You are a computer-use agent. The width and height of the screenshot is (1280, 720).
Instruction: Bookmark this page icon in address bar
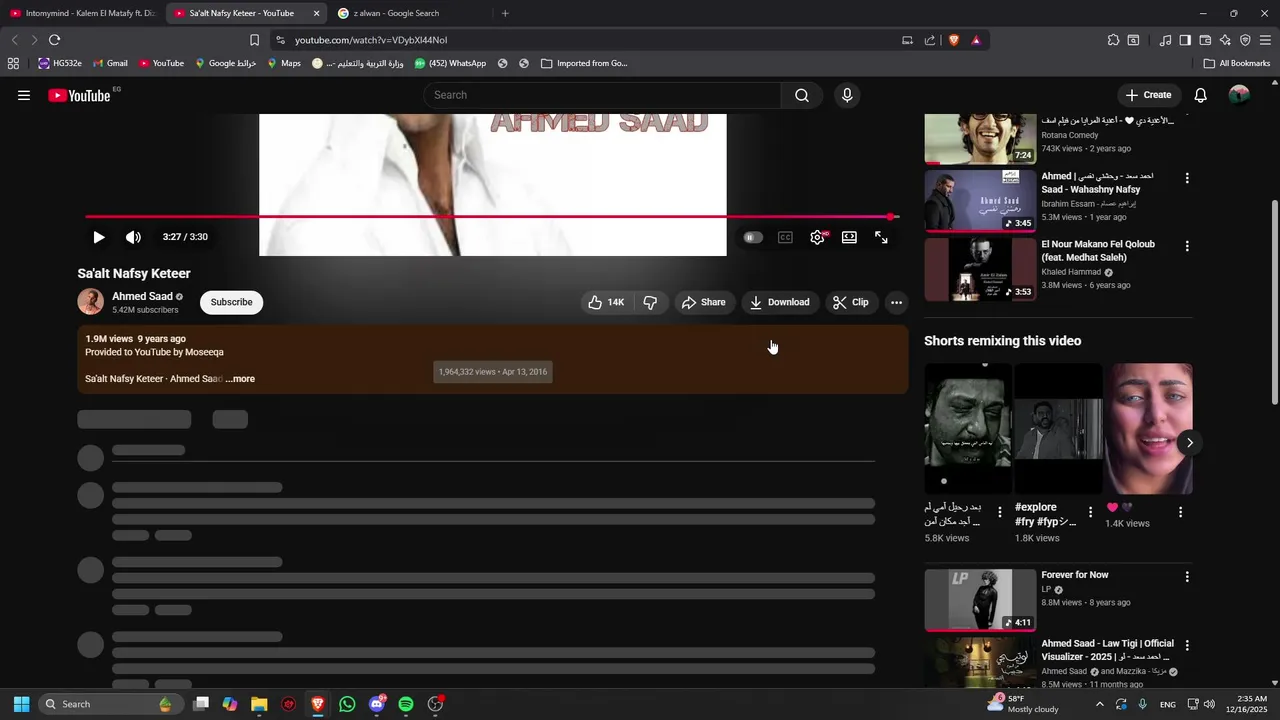pos(254,40)
